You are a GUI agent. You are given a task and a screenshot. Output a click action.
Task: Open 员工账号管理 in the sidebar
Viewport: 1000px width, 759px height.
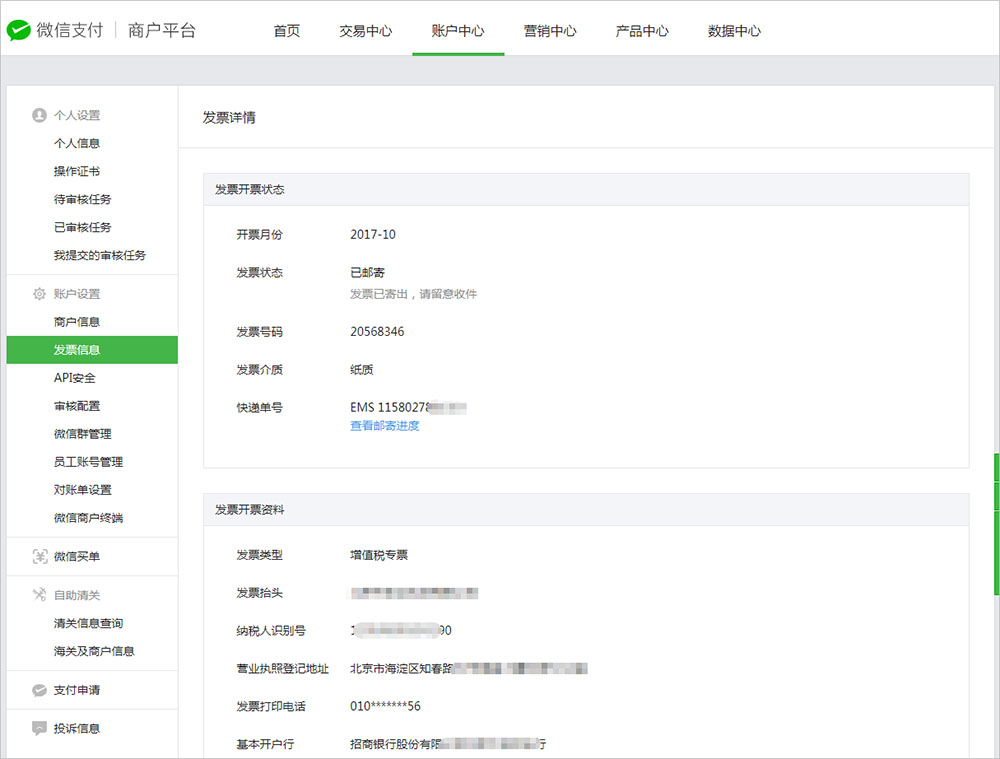click(x=89, y=462)
